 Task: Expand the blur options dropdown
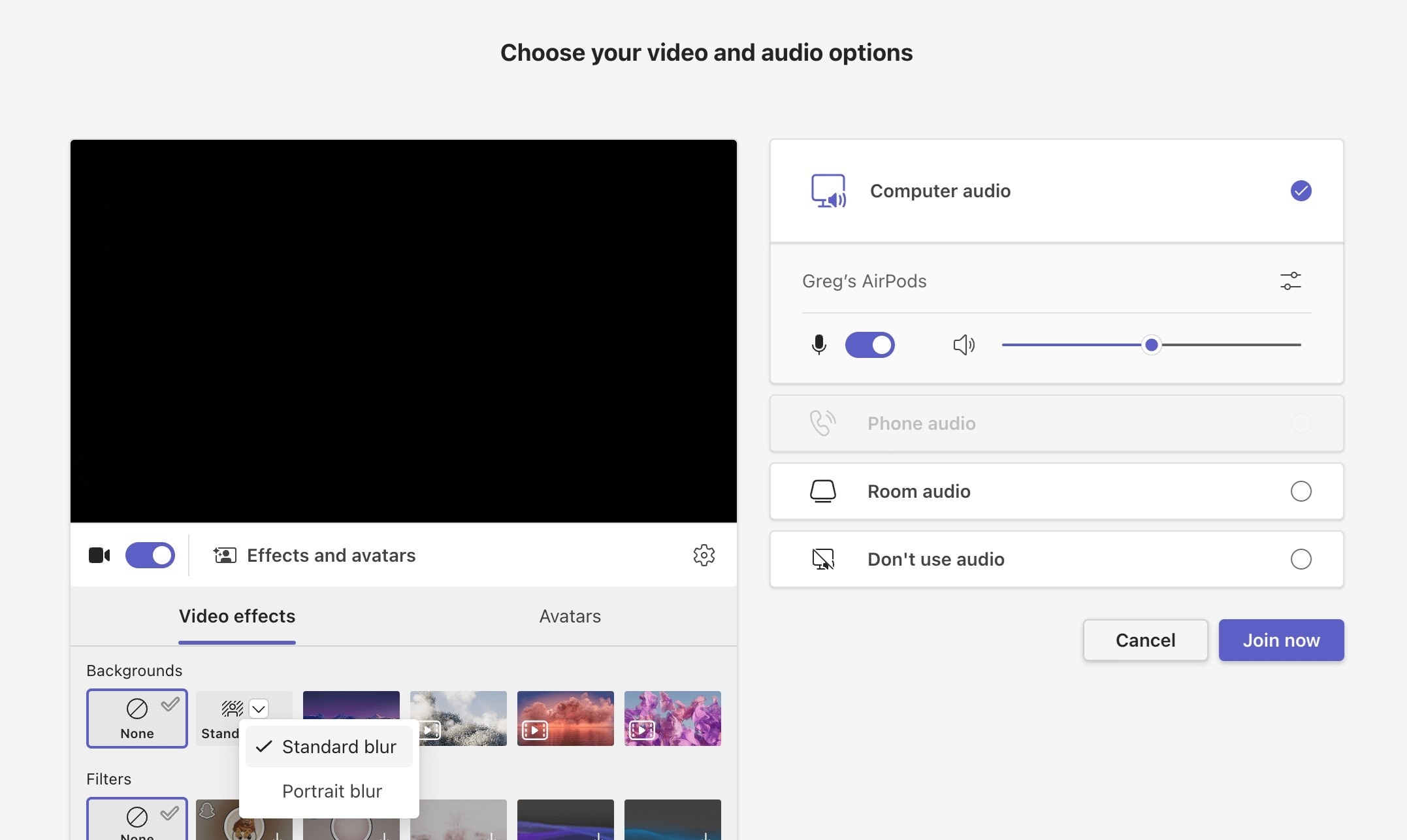pos(257,707)
